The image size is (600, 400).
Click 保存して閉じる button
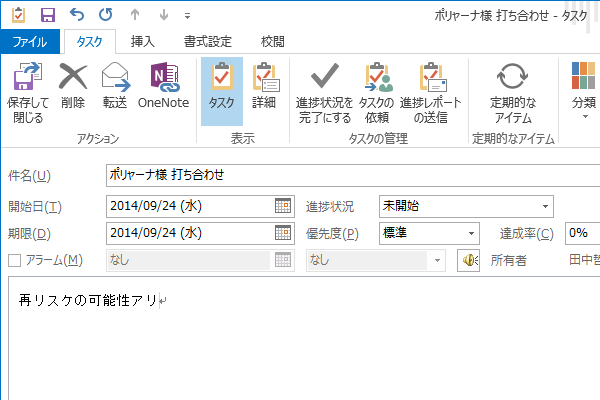coord(28,92)
